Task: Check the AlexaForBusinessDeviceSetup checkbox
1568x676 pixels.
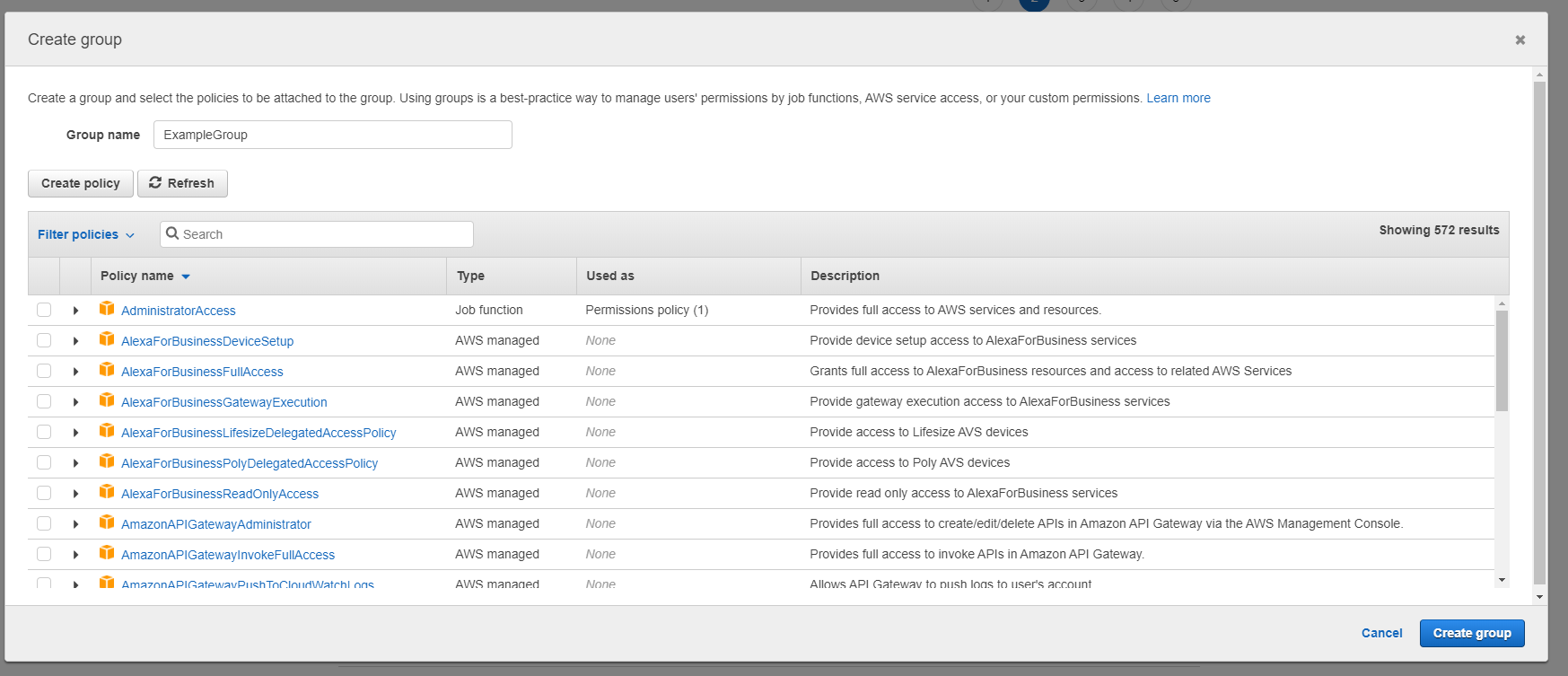Action: [44, 340]
